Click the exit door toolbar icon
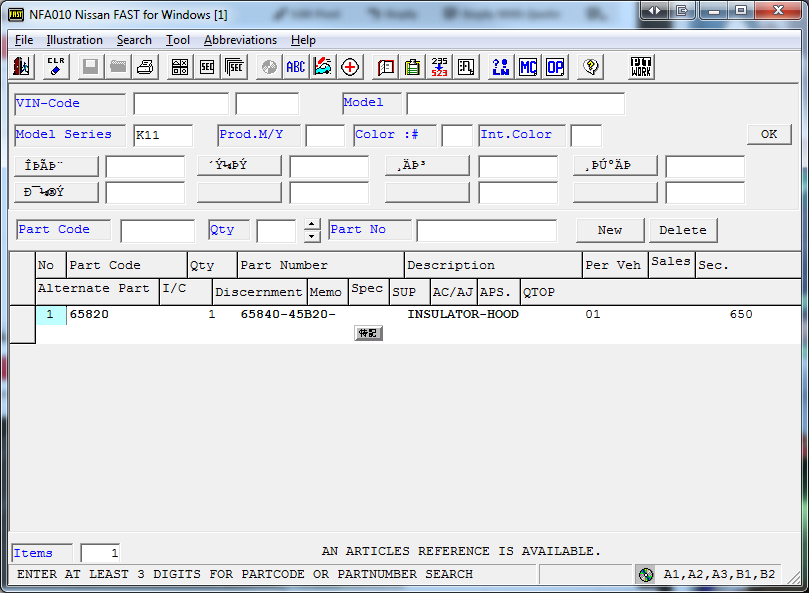Screen dimensions: 809x593 pos(22,67)
